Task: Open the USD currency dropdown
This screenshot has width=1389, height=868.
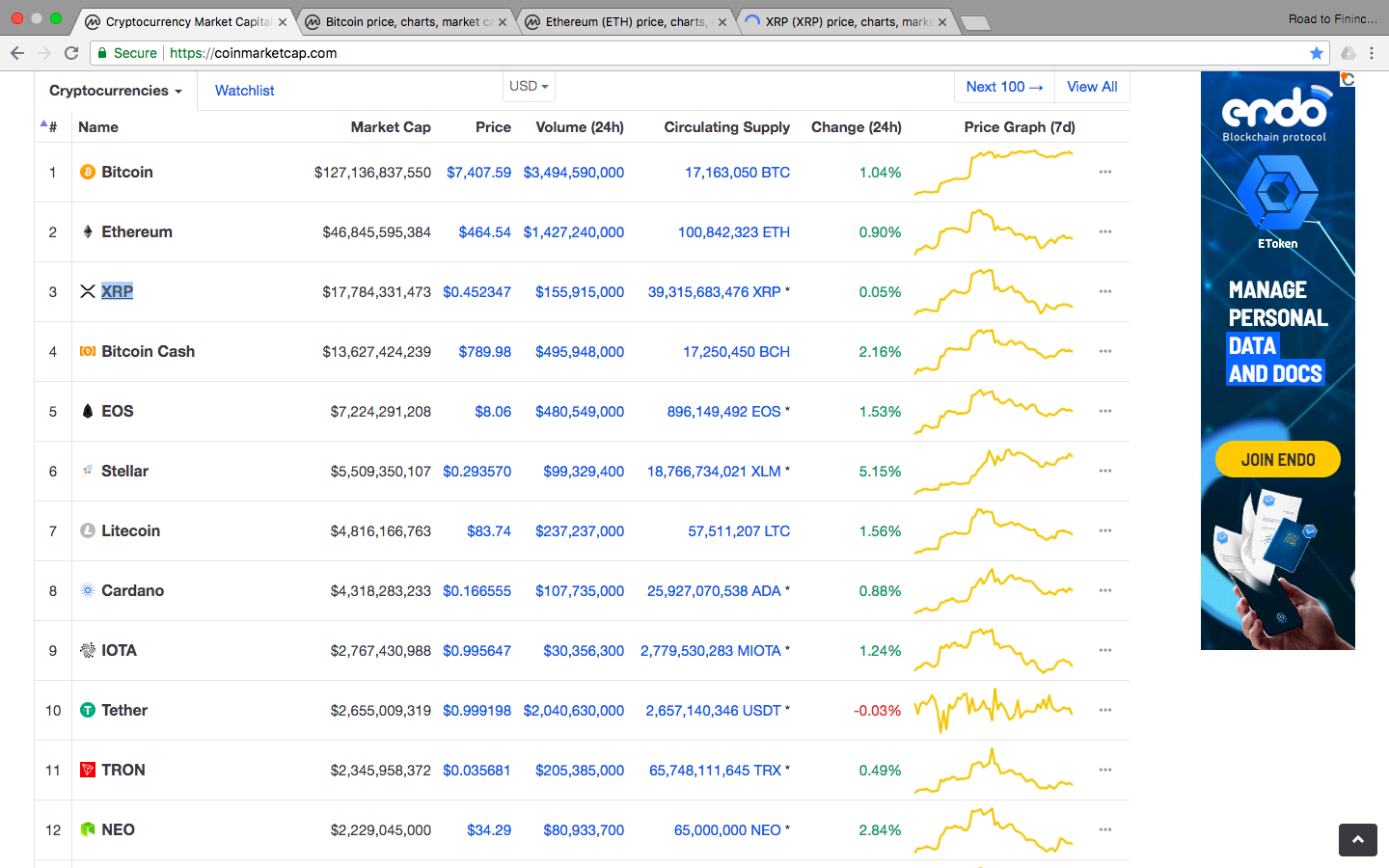Action: click(x=529, y=86)
